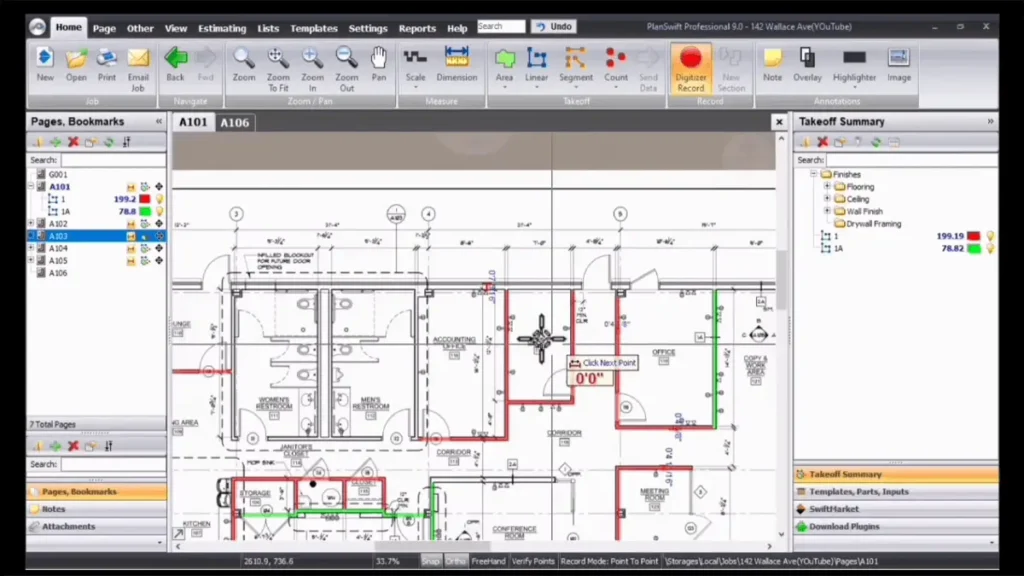Click the New job icon
Image resolution: width=1024 pixels, height=576 pixels.
point(44,65)
